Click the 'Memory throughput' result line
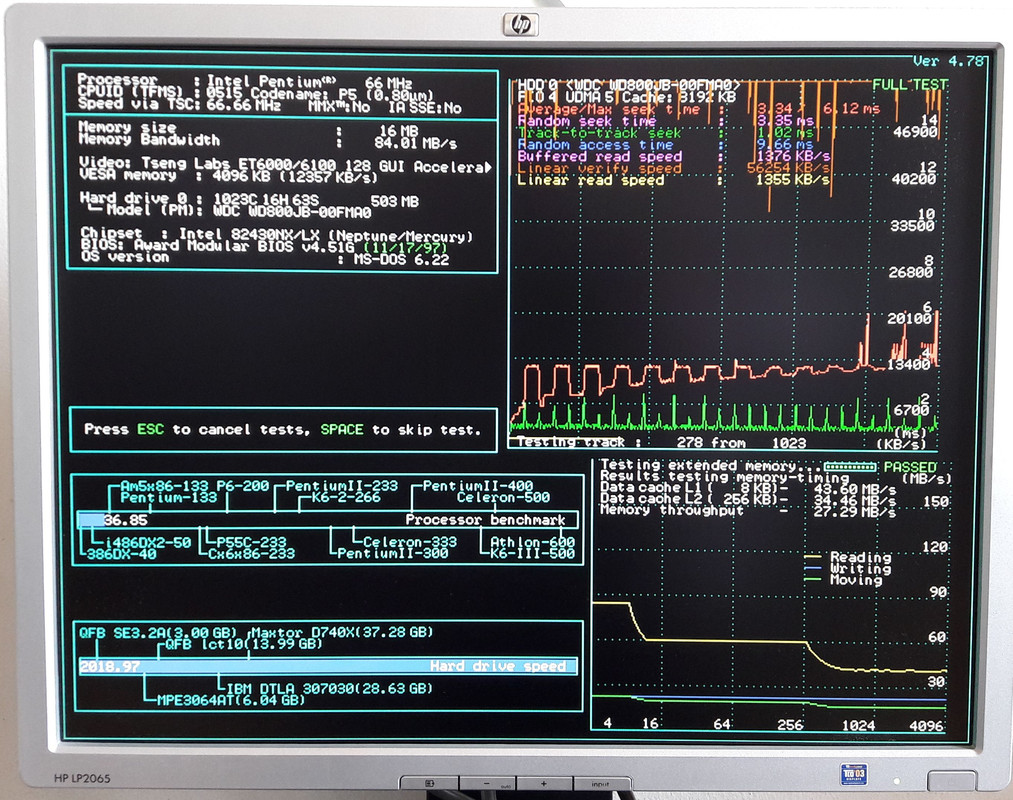Image resolution: width=1013 pixels, height=800 pixels. pyautogui.click(x=747, y=511)
